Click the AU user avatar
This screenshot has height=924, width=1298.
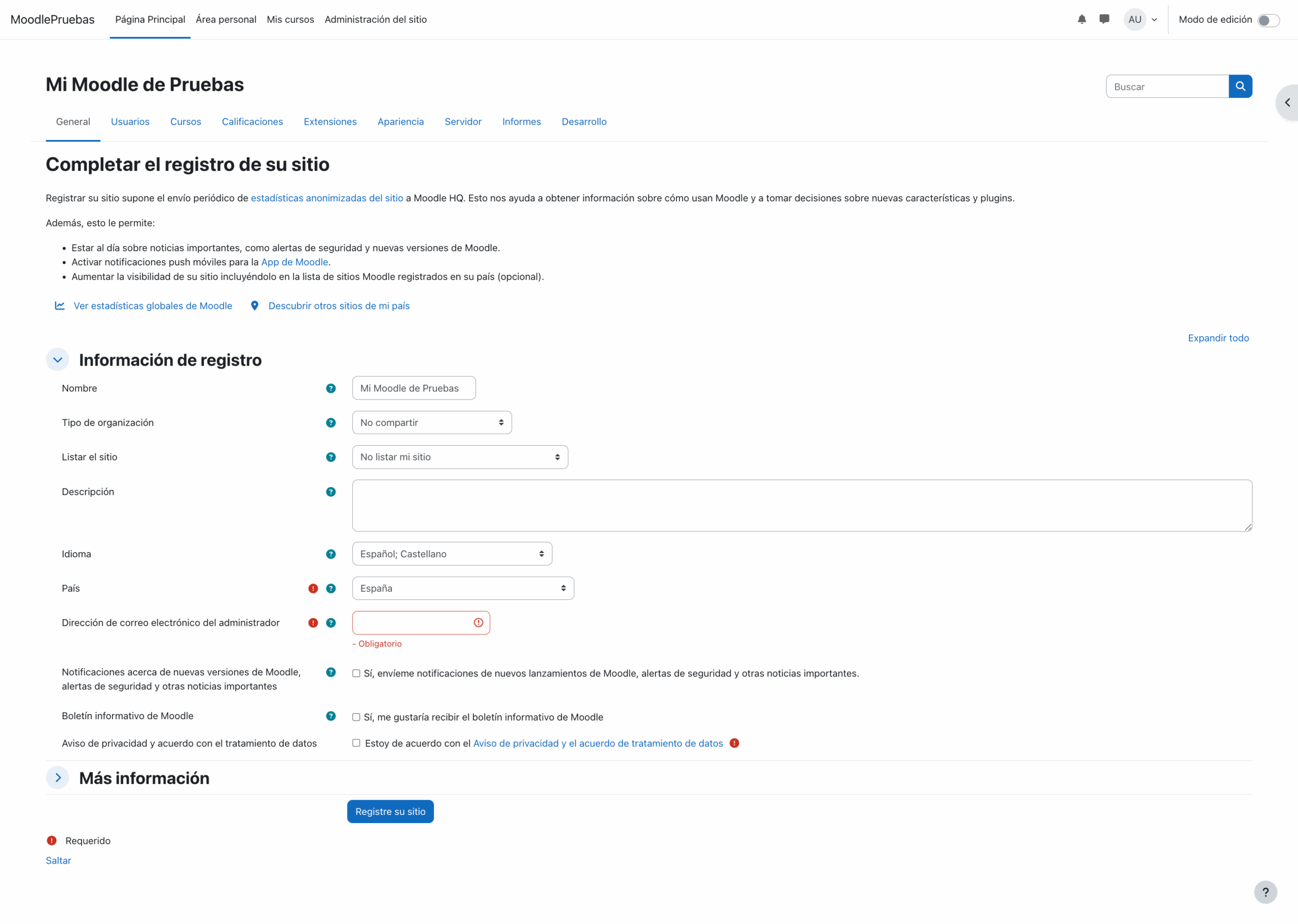pyautogui.click(x=1134, y=19)
